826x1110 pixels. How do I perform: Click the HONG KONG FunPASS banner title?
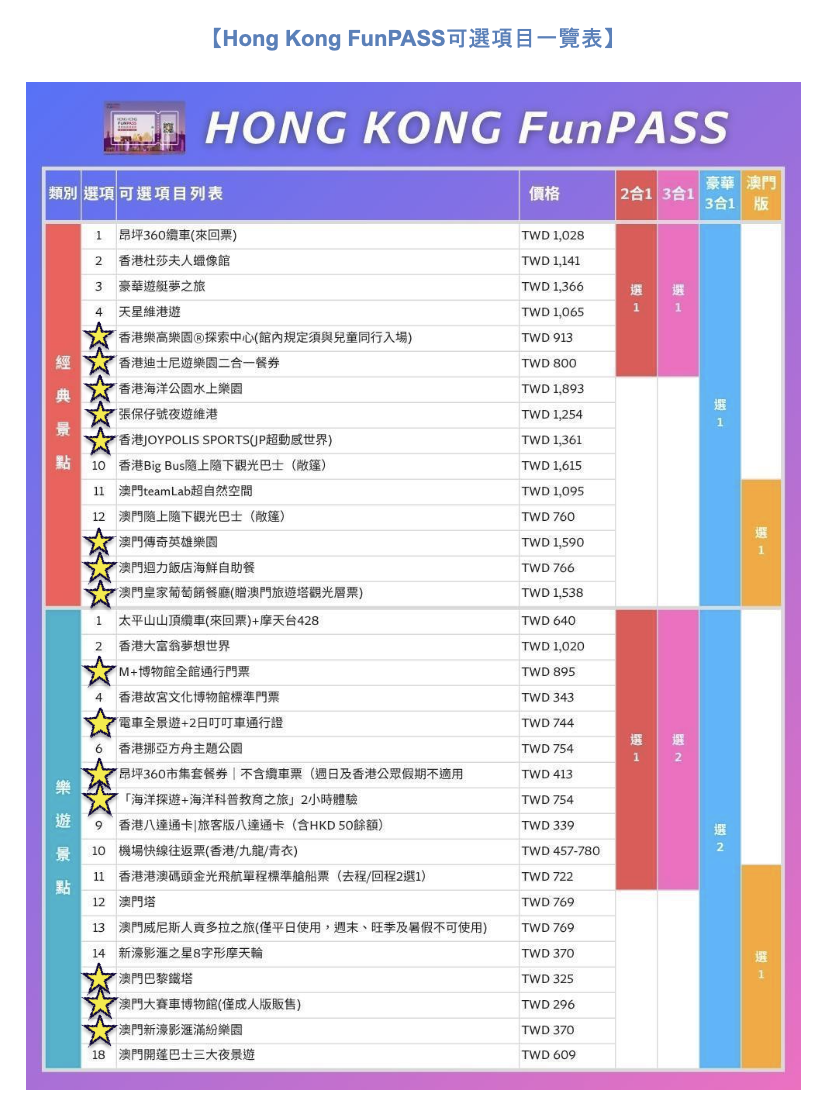click(x=466, y=128)
